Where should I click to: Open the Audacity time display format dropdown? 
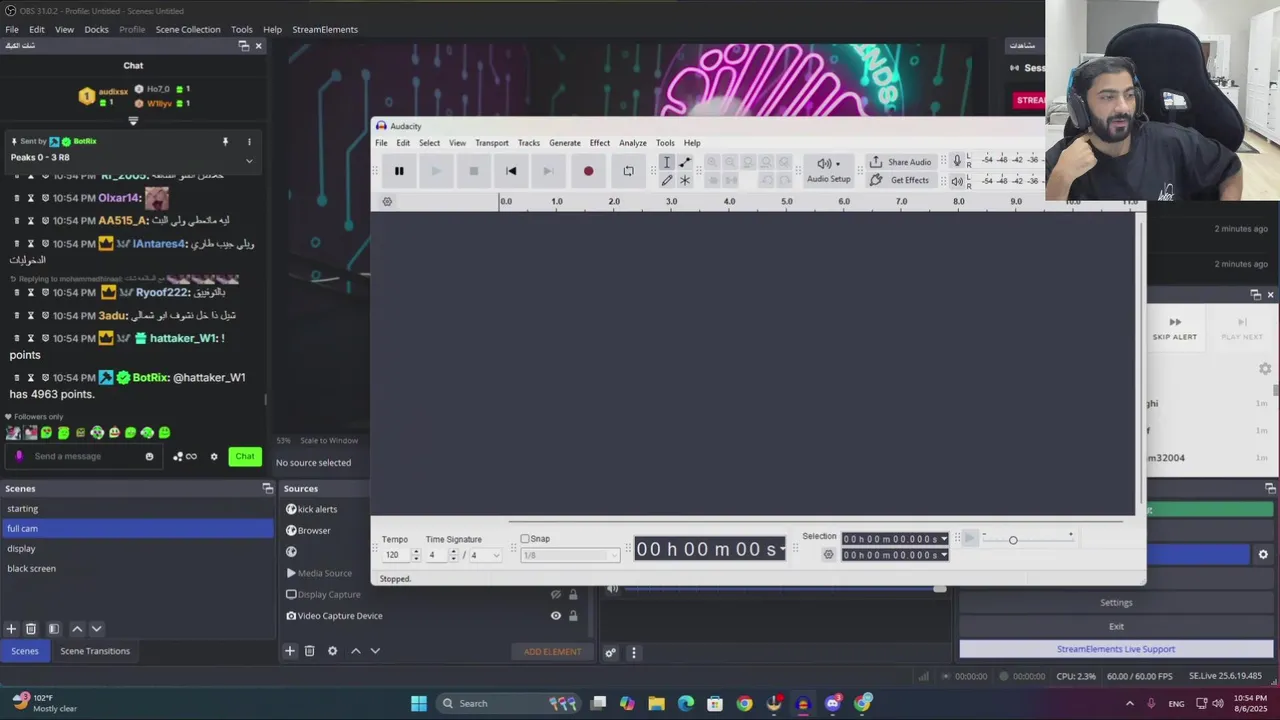(782, 550)
